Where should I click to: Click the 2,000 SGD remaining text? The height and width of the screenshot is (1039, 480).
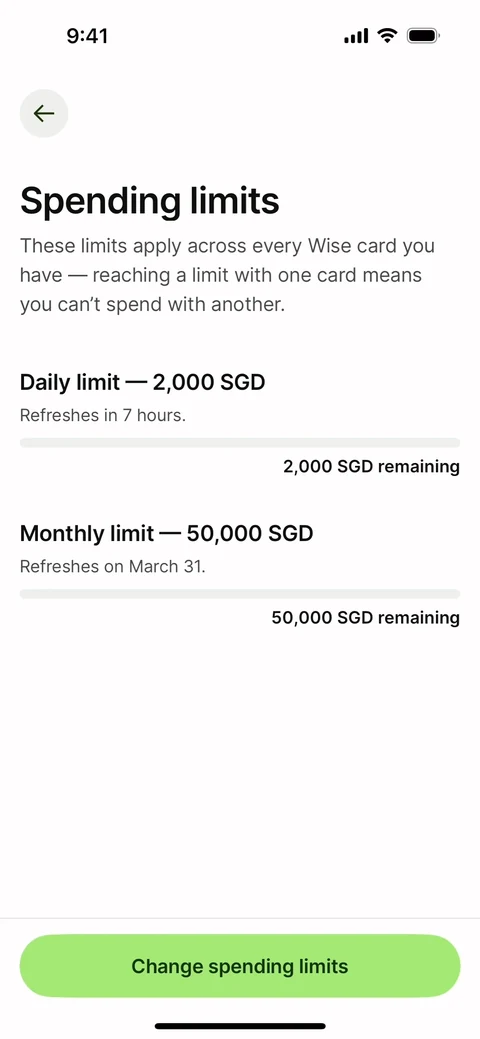[371, 466]
